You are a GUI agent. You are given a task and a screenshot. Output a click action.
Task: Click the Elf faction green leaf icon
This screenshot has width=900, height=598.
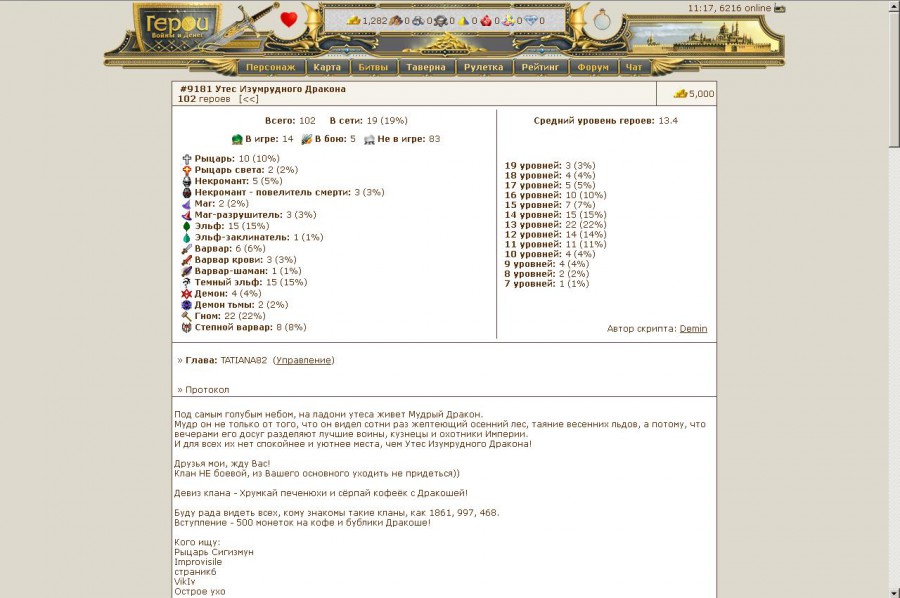click(x=186, y=226)
